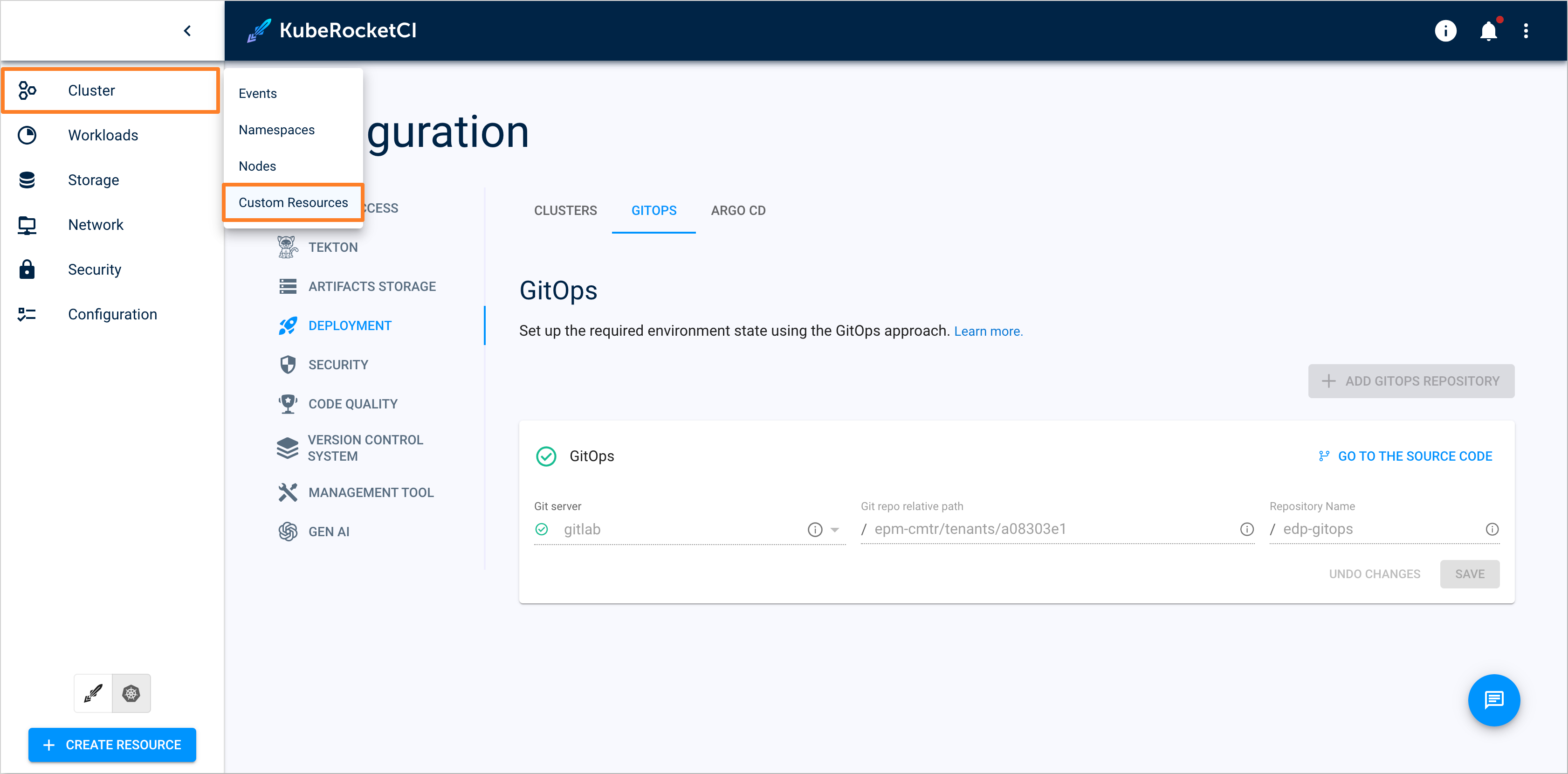Viewport: 1568px width, 774px height.
Task: Click Go To The Source Code link
Action: (x=1404, y=456)
